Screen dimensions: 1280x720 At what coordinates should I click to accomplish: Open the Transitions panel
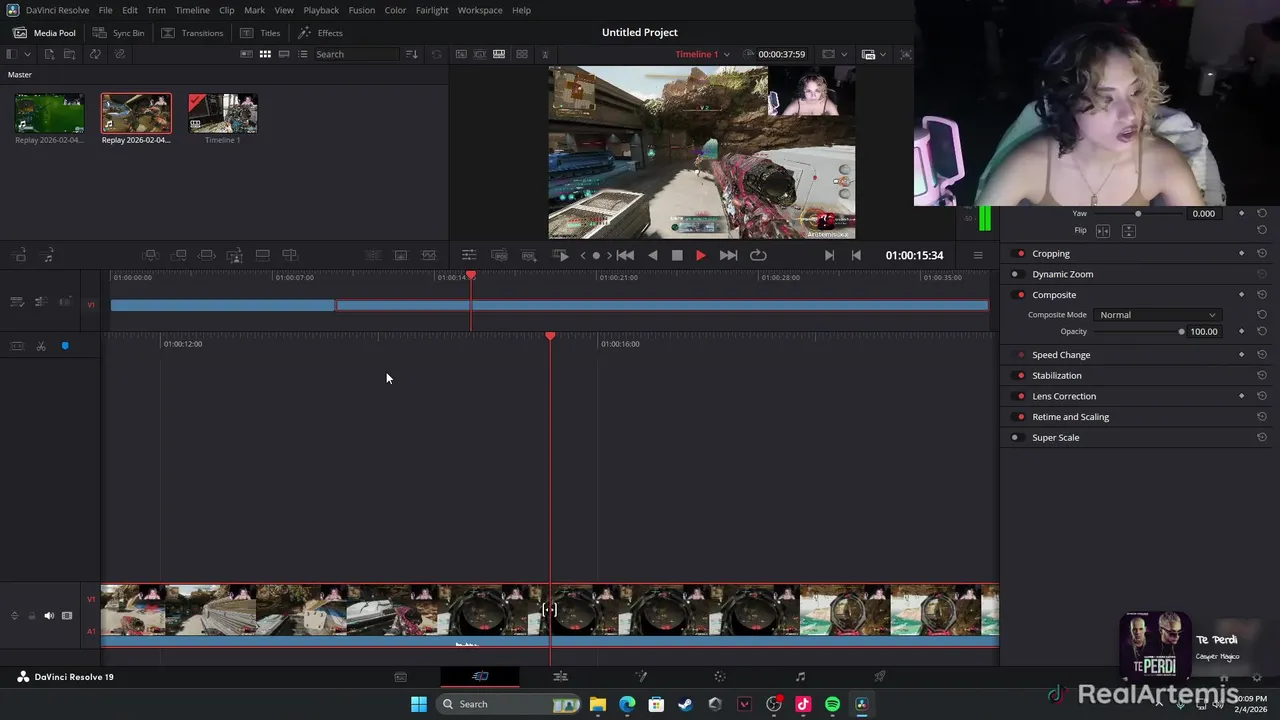tap(192, 33)
